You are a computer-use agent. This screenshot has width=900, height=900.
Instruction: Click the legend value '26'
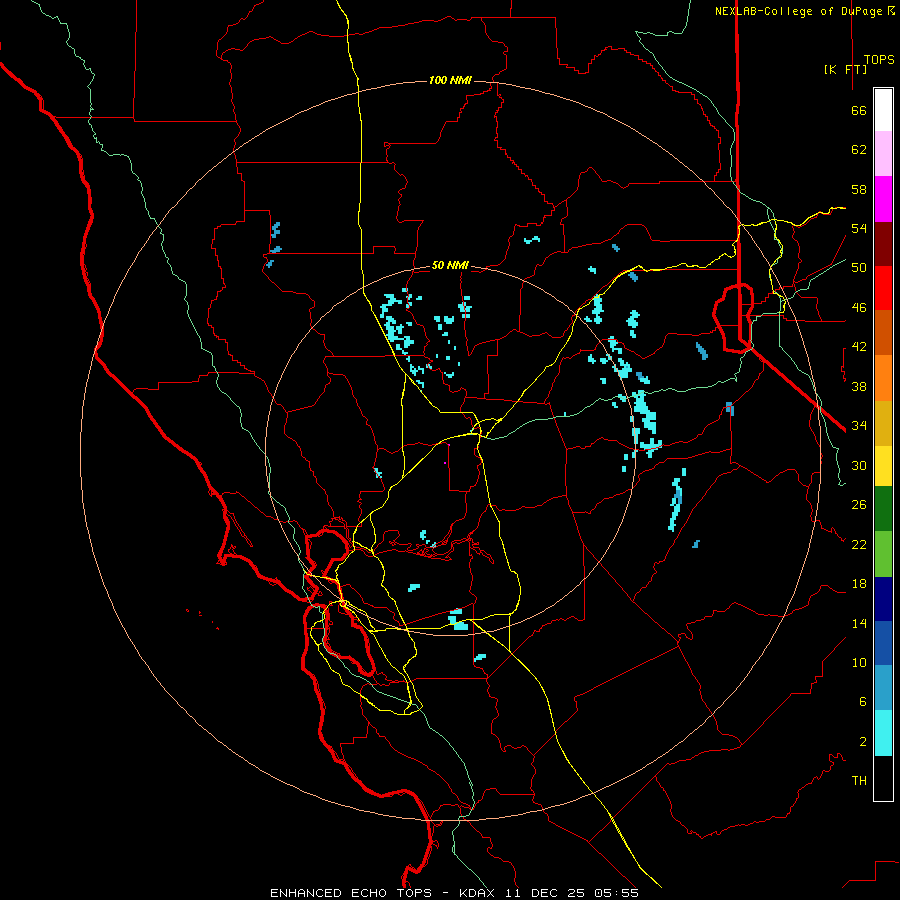[859, 505]
